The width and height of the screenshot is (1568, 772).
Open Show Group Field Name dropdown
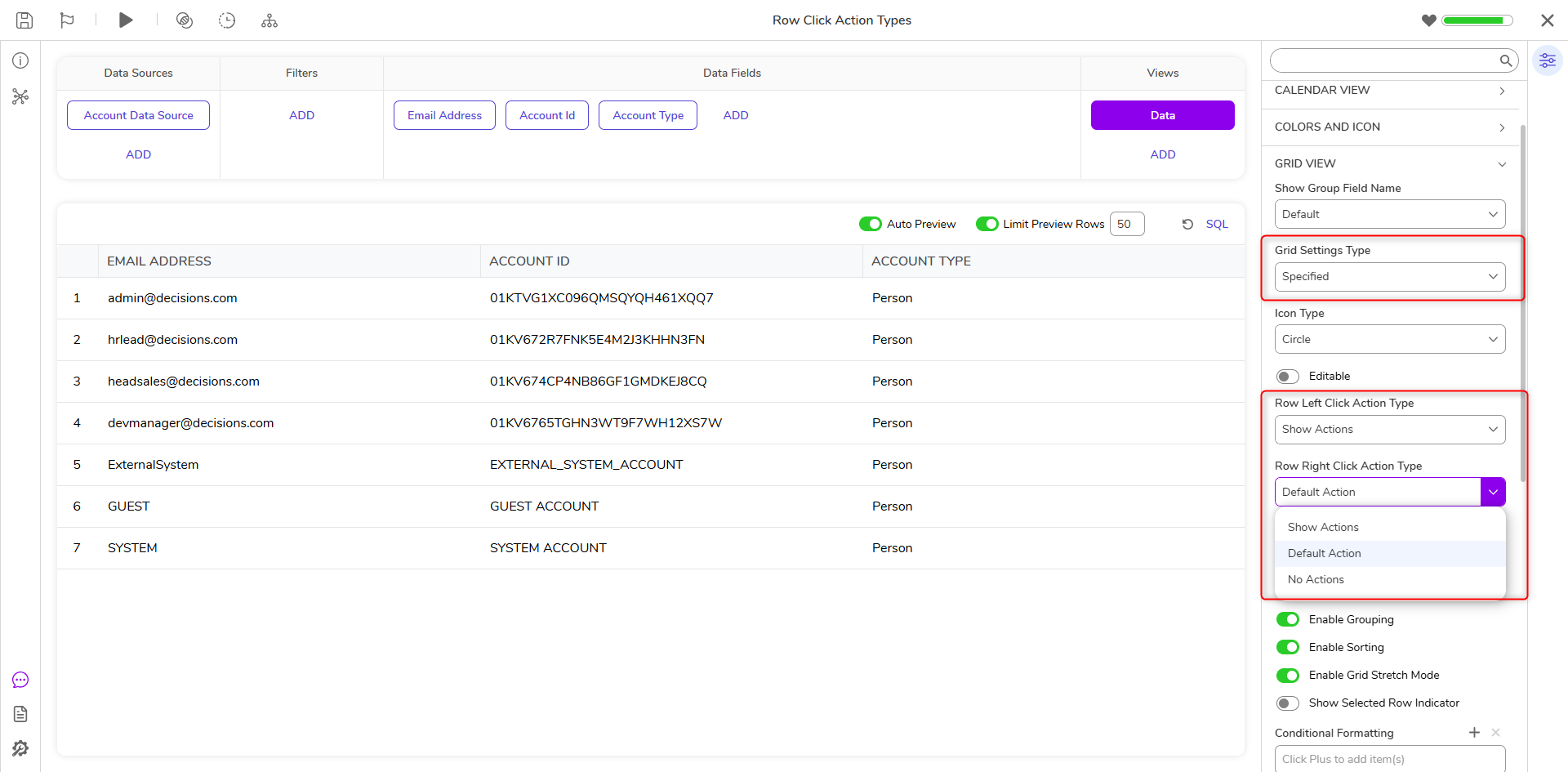point(1390,214)
